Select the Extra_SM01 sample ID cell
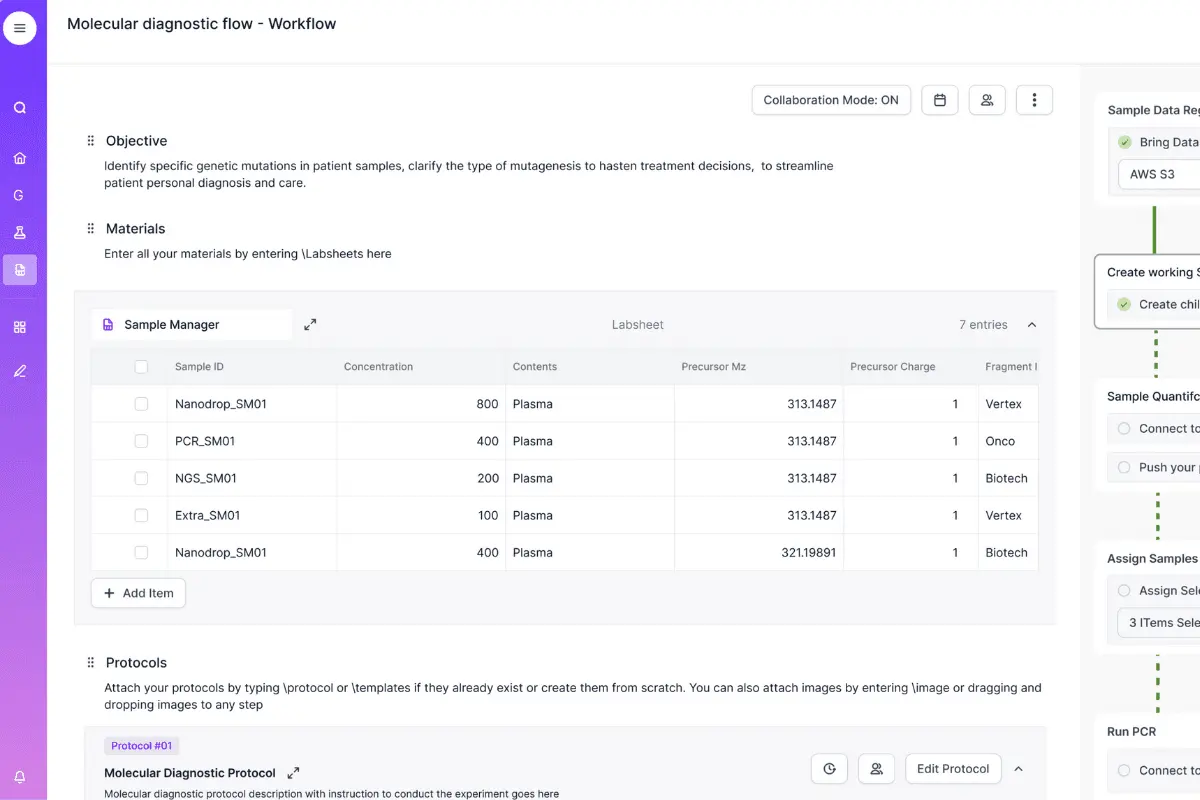This screenshot has width=1200, height=800. click(x=252, y=515)
